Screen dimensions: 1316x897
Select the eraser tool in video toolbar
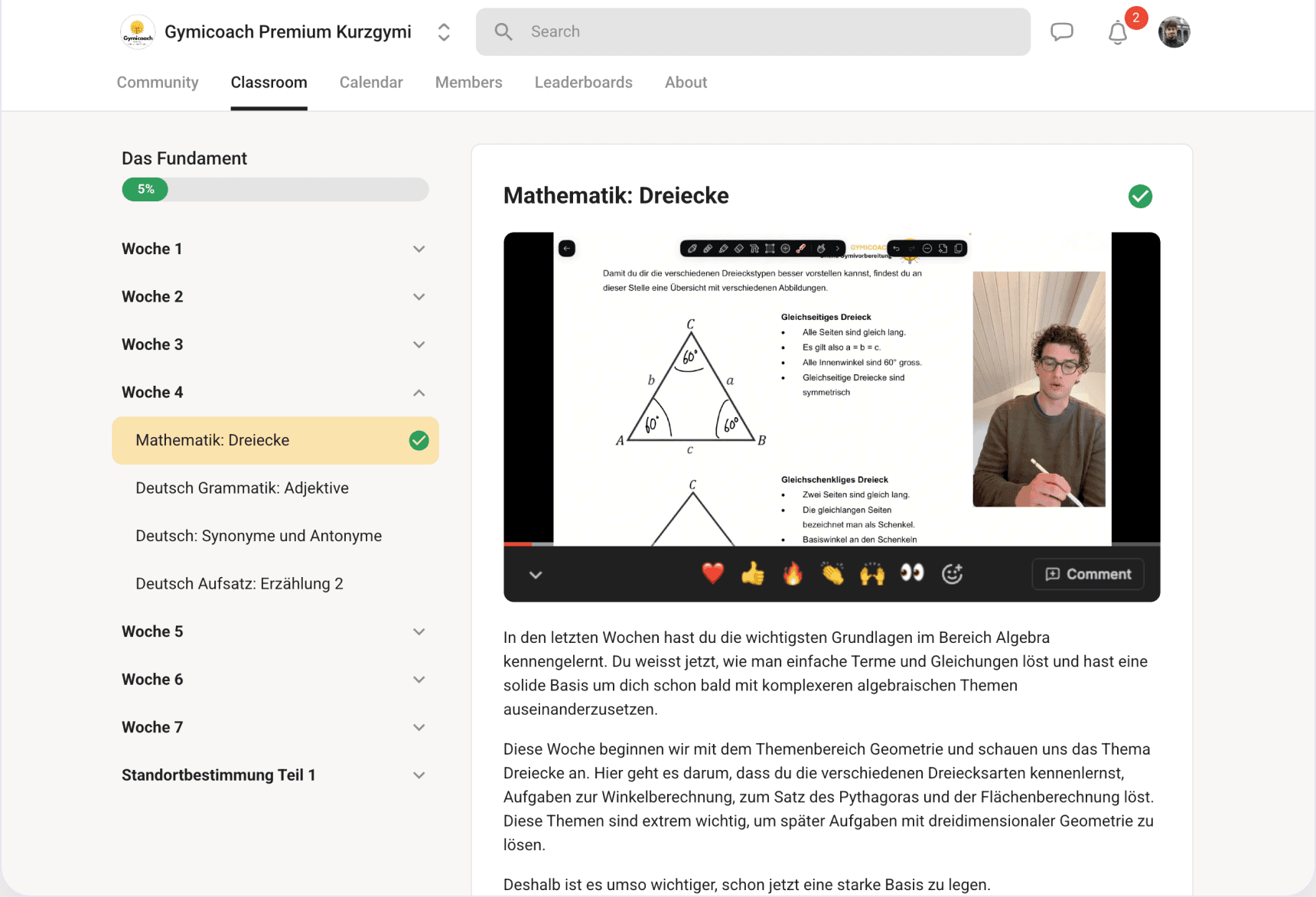click(738, 249)
